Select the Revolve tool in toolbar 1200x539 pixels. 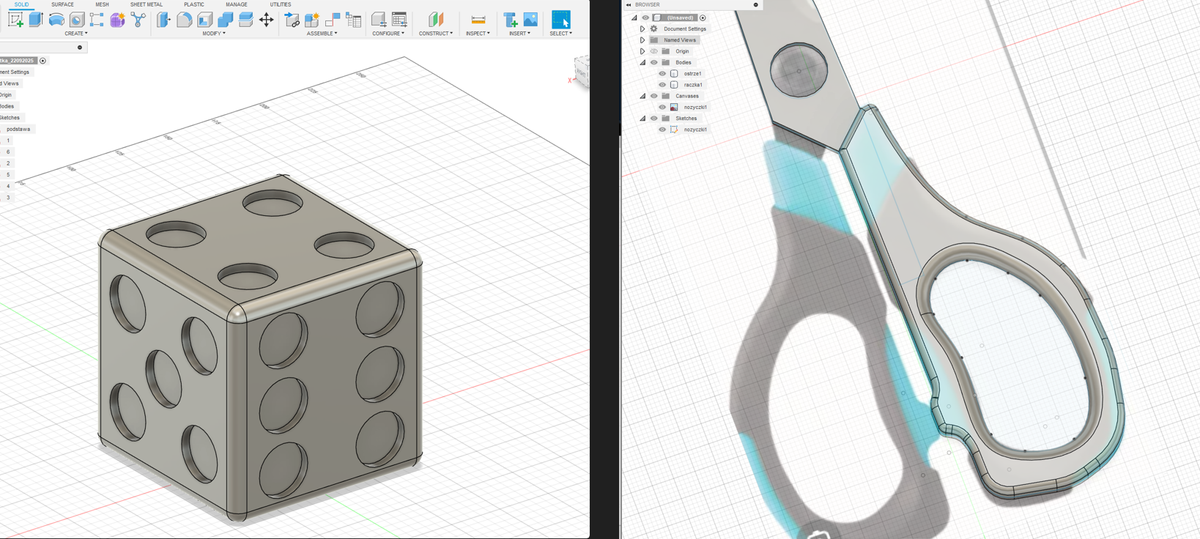click(x=56, y=19)
